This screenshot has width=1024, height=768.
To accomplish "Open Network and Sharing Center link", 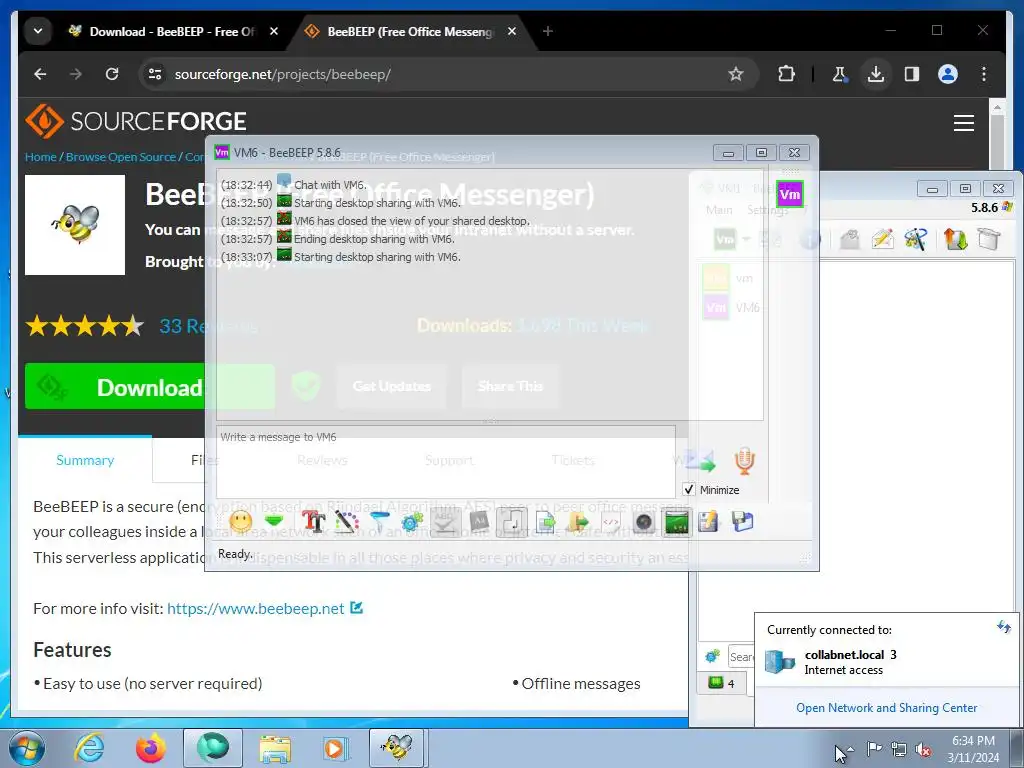I will click(x=886, y=707).
